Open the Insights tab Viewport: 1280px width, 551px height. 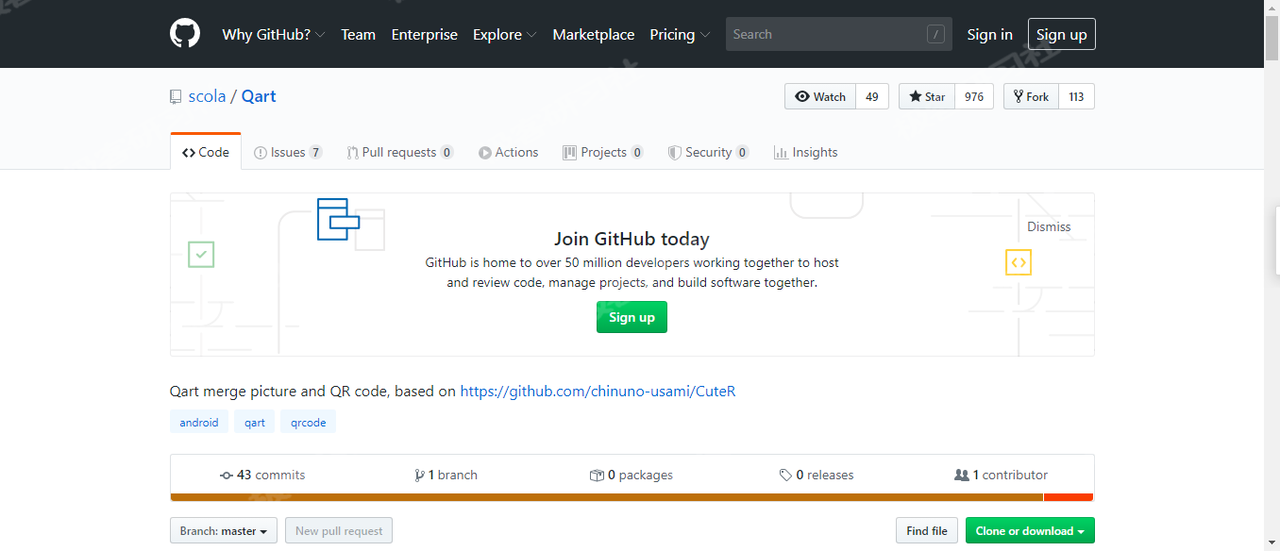click(805, 152)
